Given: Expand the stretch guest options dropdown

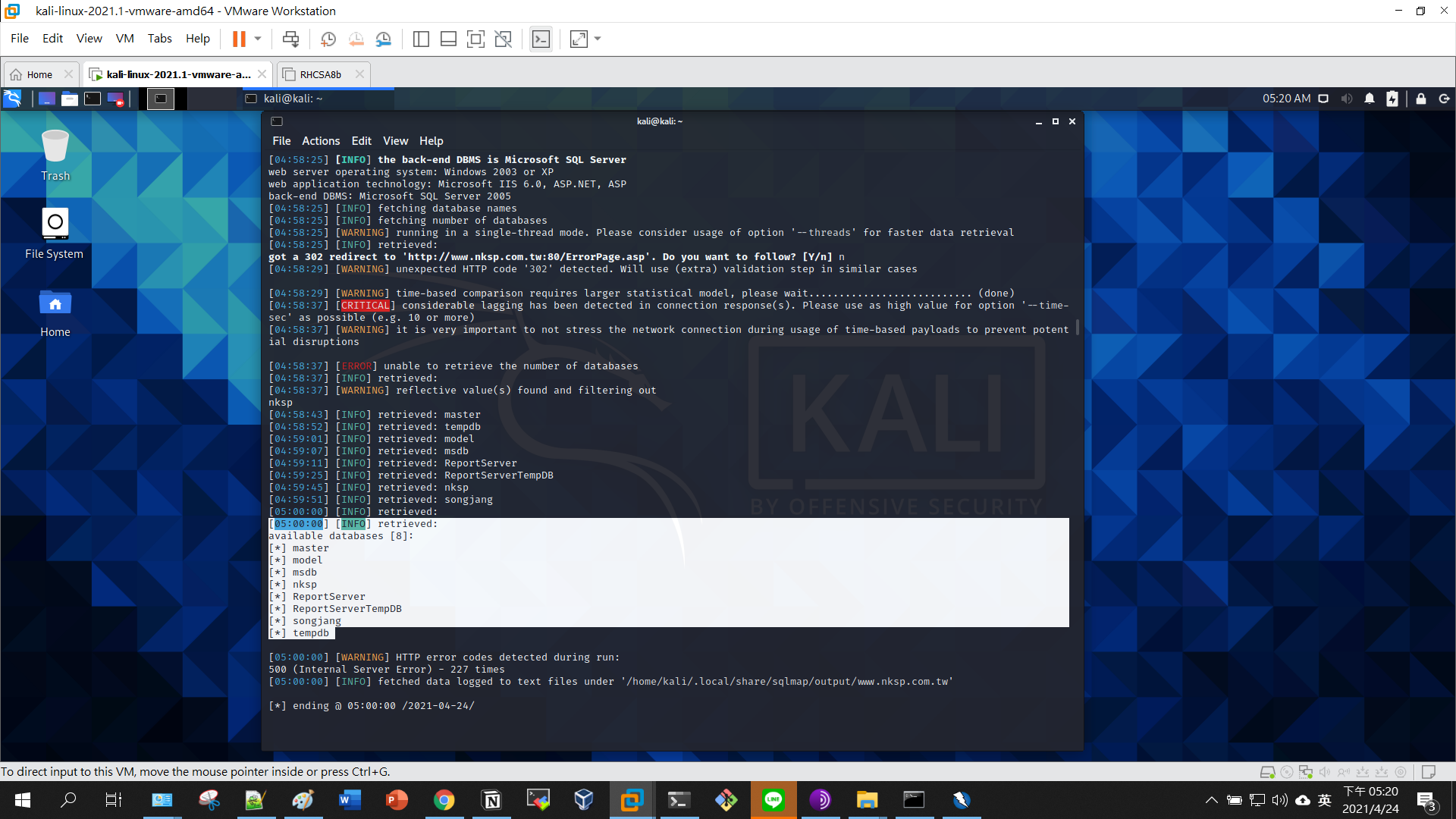Looking at the screenshot, I should pyautogui.click(x=598, y=39).
